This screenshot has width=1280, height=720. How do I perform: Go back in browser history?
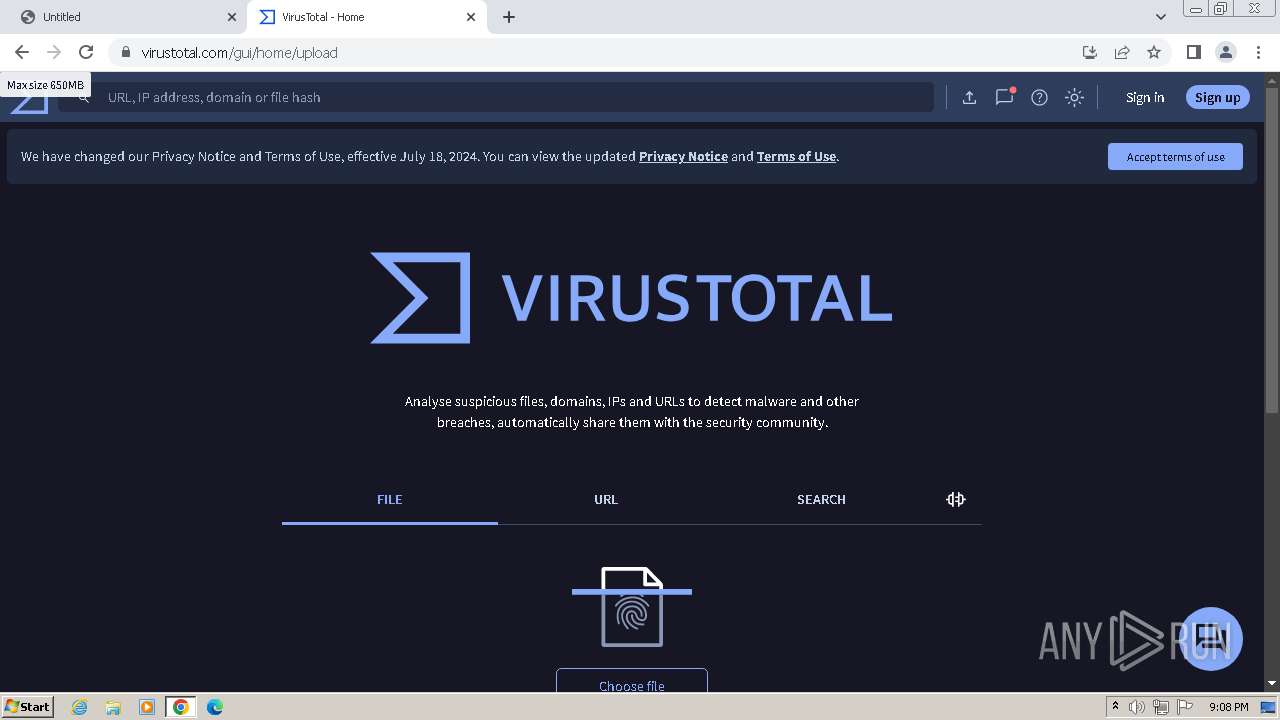pyautogui.click(x=22, y=52)
